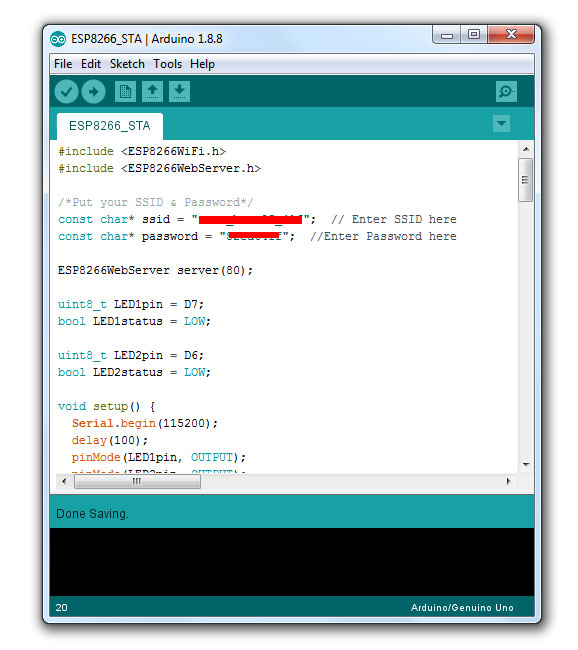Minimize the Arduino window
Viewport: 578px width, 650px height.
447,35
